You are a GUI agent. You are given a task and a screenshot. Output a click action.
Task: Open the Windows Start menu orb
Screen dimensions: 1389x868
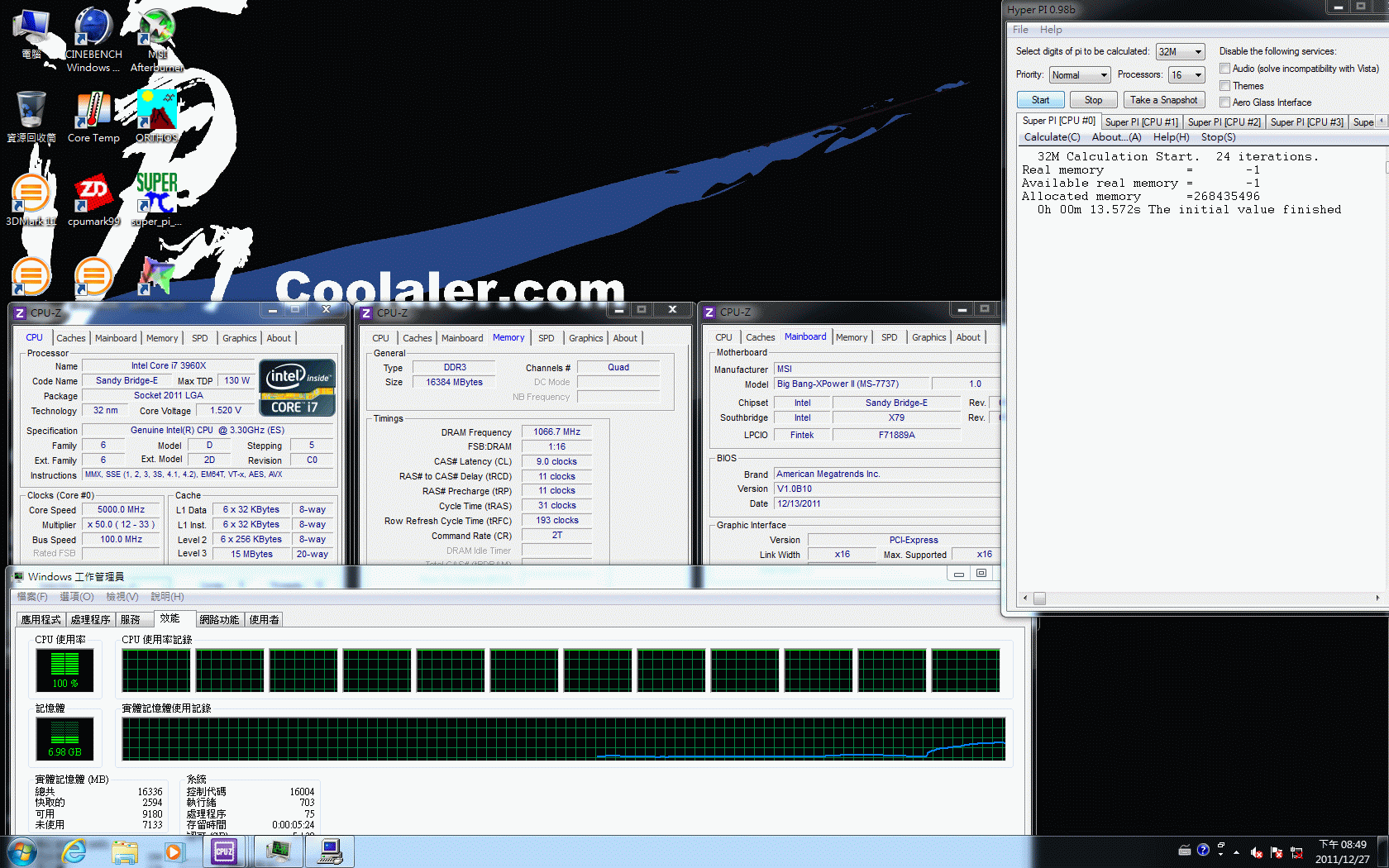(x=21, y=851)
